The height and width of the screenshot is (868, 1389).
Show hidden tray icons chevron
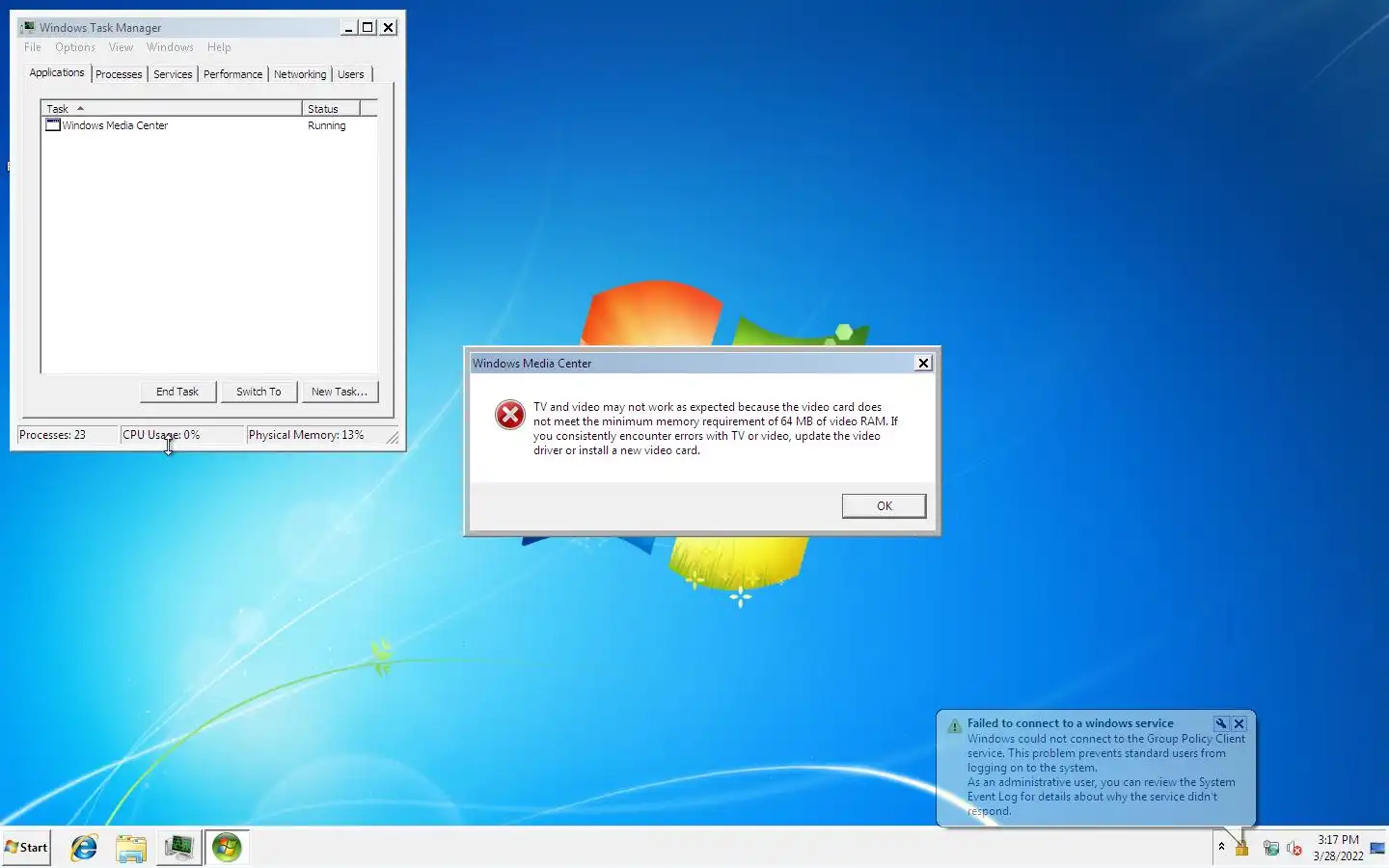(x=1221, y=847)
